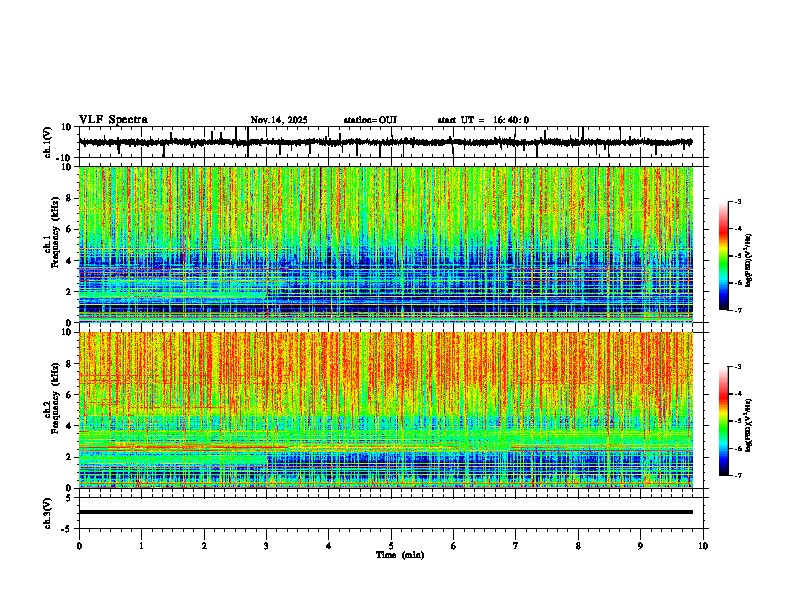The height and width of the screenshot is (612, 792).
Task: Click the "4" kHz tick of ch.1 spectrogram
Action: pyautogui.click(x=70, y=261)
